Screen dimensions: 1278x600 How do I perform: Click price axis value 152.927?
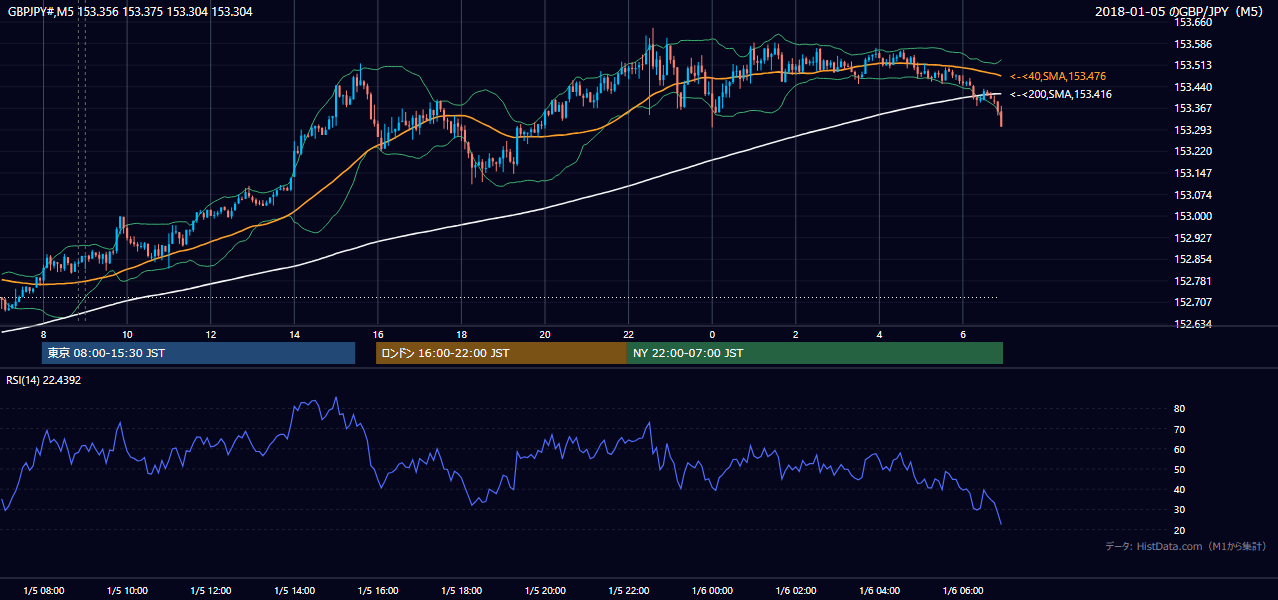pyautogui.click(x=1193, y=238)
